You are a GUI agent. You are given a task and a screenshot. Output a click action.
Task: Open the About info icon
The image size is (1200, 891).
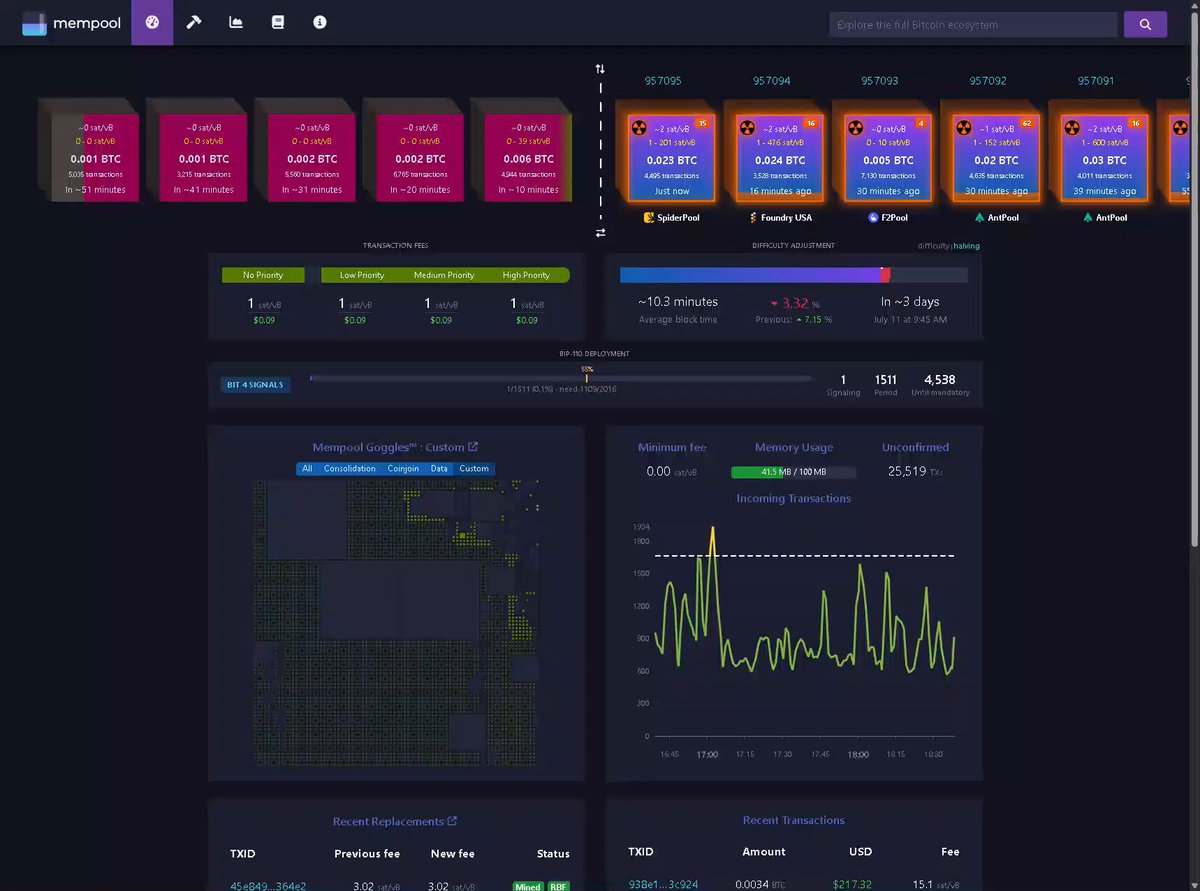coord(320,22)
